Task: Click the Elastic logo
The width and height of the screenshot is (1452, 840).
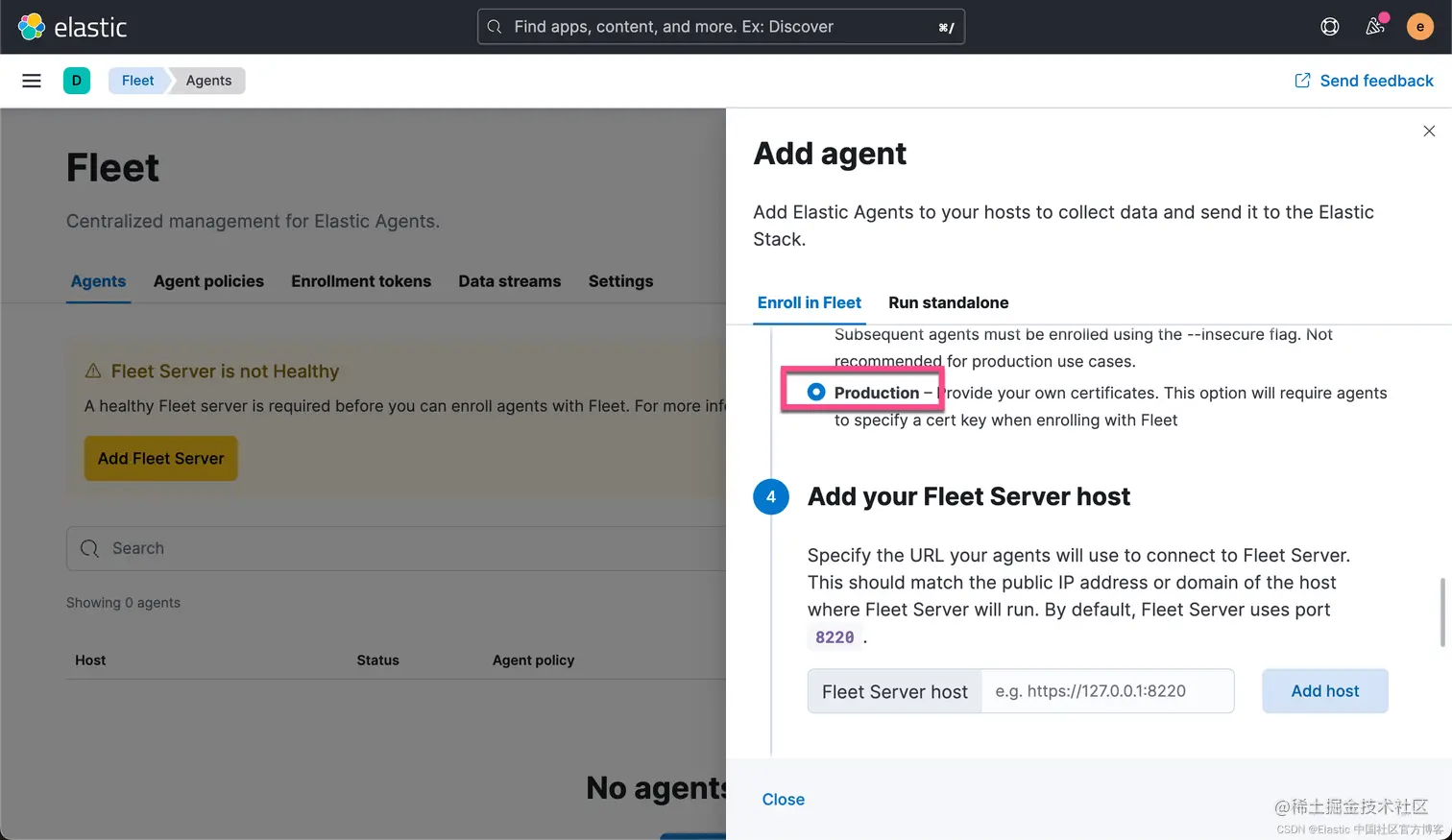Action: 72,27
